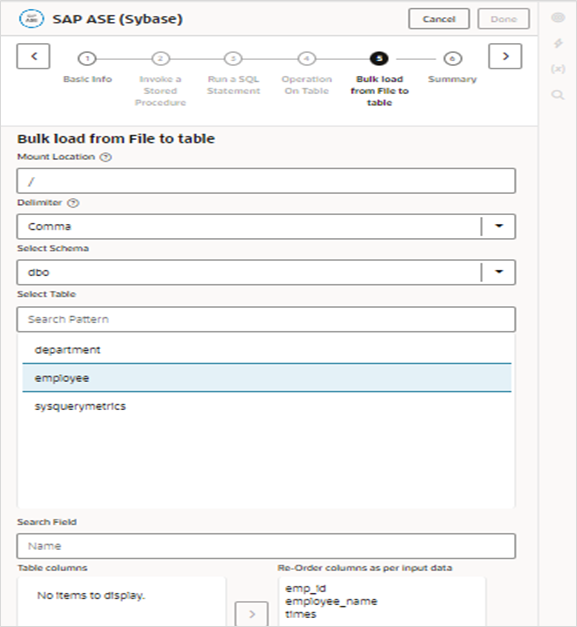
Task: Click the Search Pattern table field
Action: coord(266,319)
